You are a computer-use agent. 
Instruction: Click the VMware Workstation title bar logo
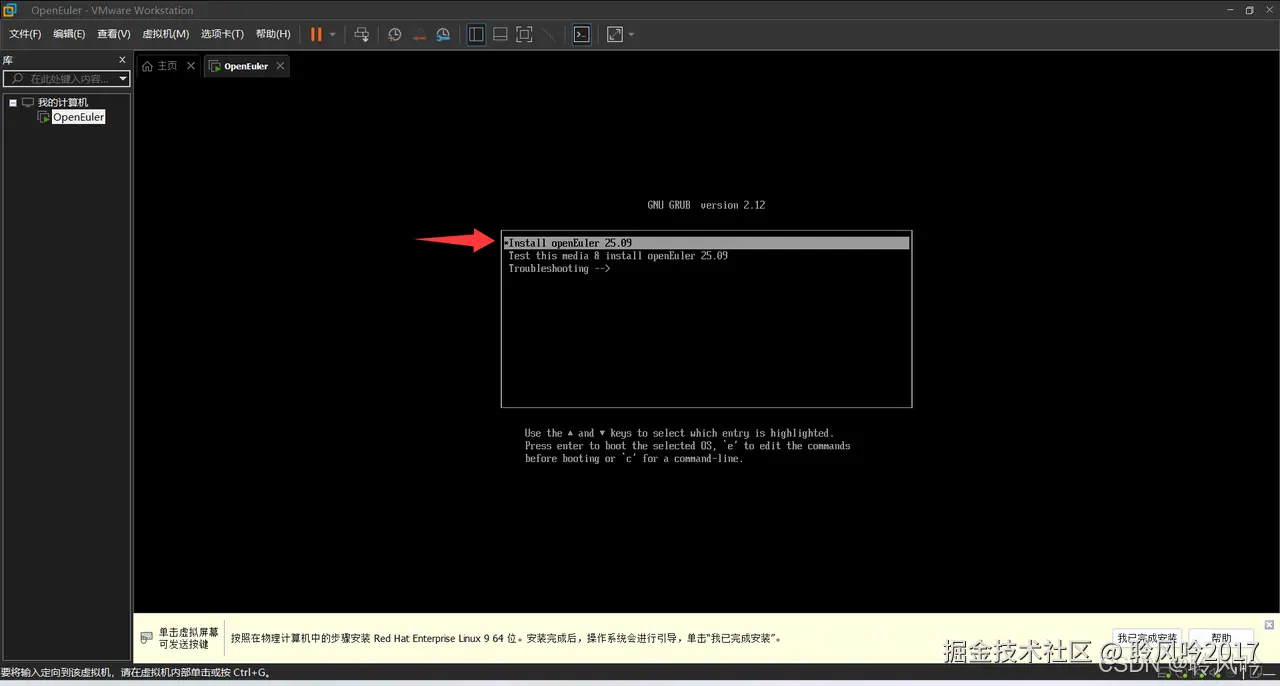[10, 10]
